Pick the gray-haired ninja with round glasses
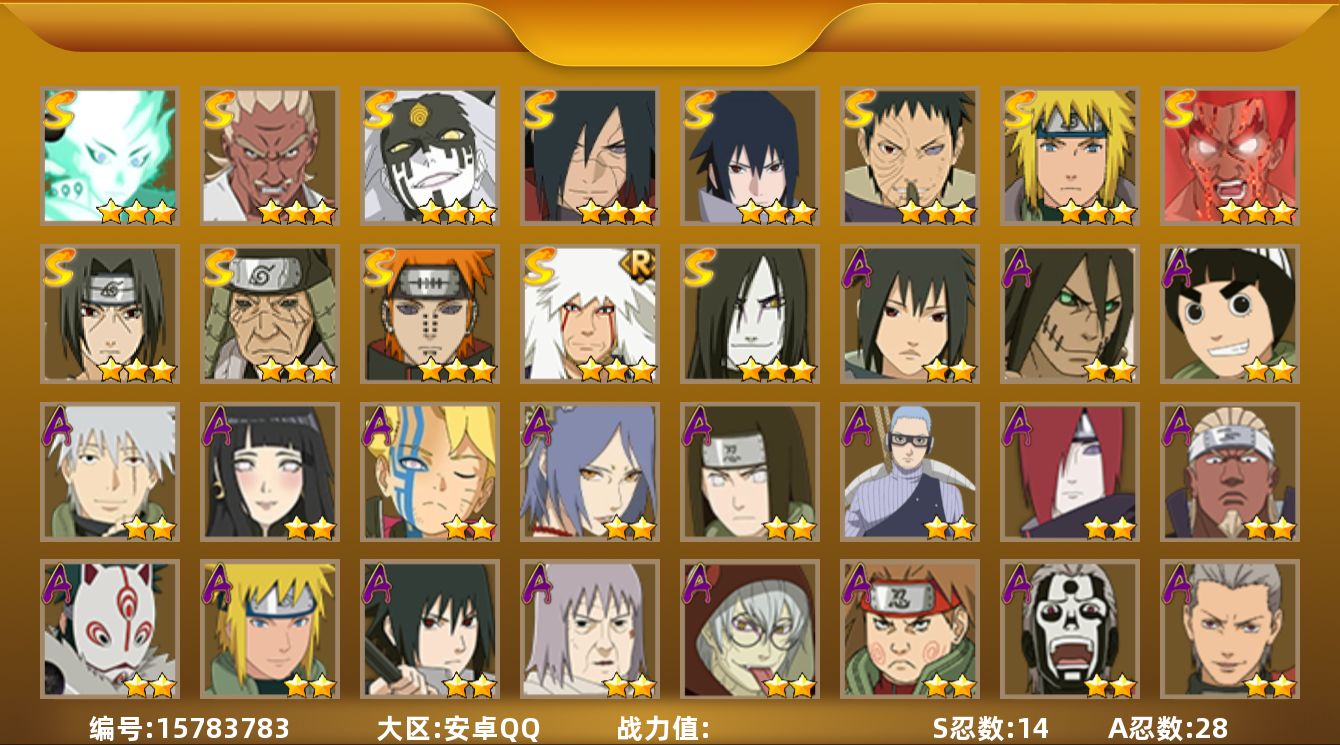Image resolution: width=1340 pixels, height=745 pixels. tap(750, 629)
